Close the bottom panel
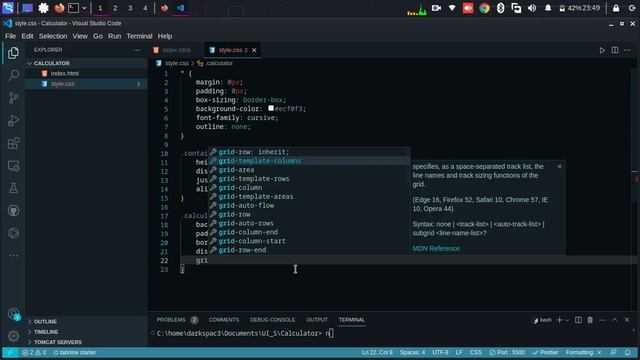The width and height of the screenshot is (640, 360). (x=627, y=320)
